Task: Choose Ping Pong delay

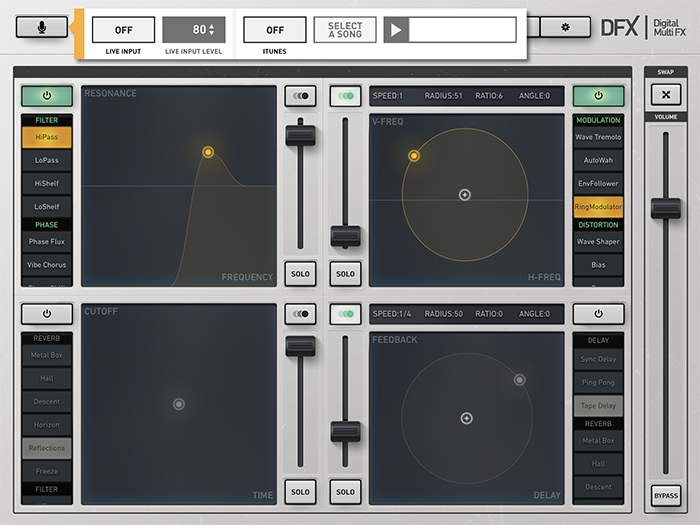Action: [x=598, y=383]
